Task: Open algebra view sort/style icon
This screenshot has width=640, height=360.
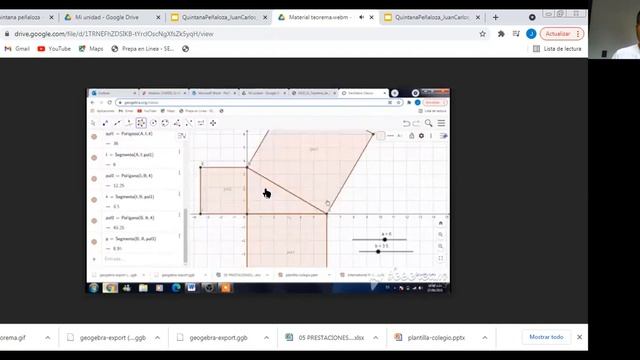Action: click(182, 136)
